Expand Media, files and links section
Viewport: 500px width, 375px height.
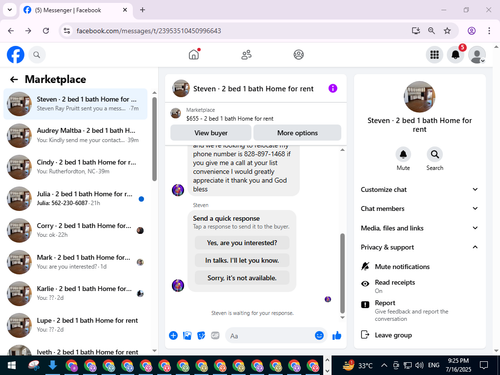point(420,228)
